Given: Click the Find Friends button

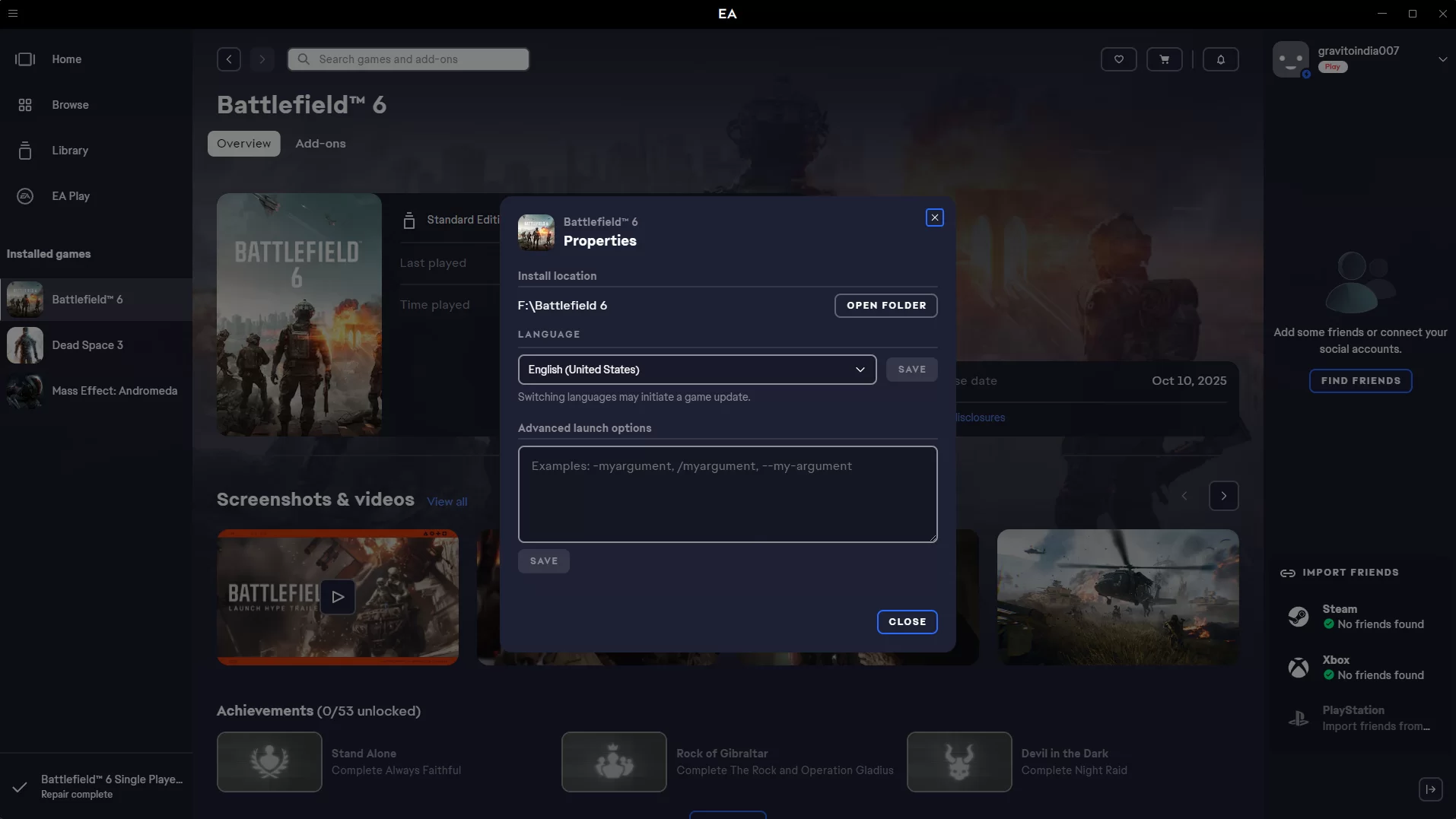Looking at the screenshot, I should (x=1360, y=381).
